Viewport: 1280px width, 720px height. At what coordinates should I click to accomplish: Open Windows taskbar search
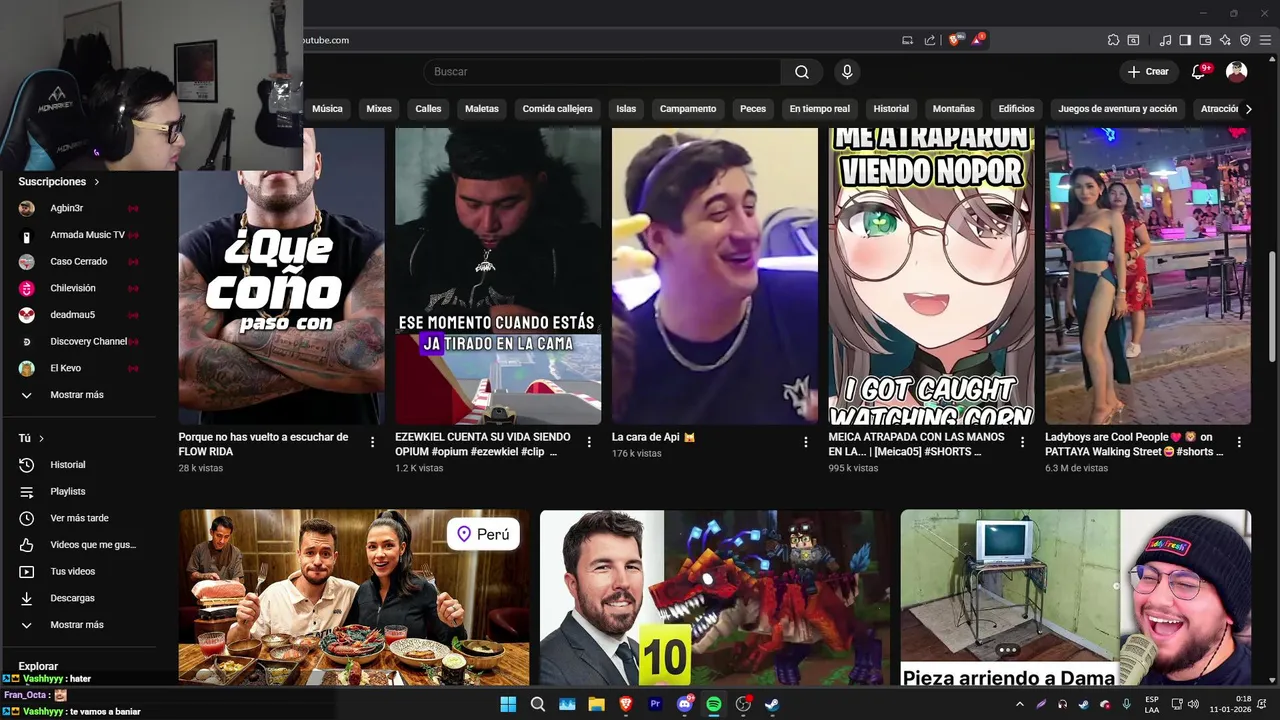coord(537,704)
